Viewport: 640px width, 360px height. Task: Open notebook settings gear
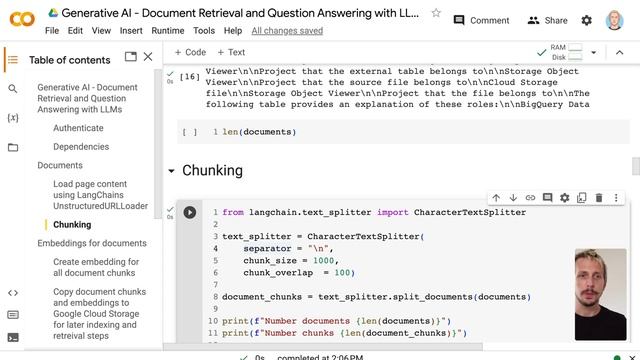tap(587, 20)
